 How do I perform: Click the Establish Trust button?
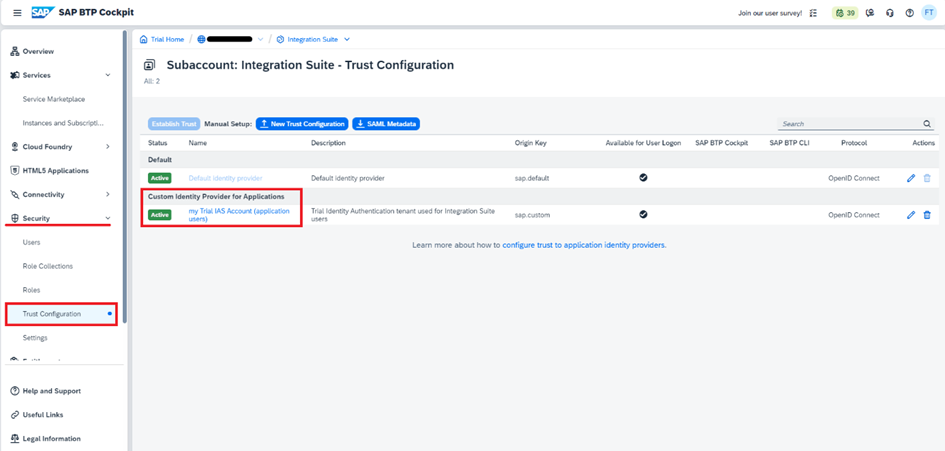[x=174, y=124]
